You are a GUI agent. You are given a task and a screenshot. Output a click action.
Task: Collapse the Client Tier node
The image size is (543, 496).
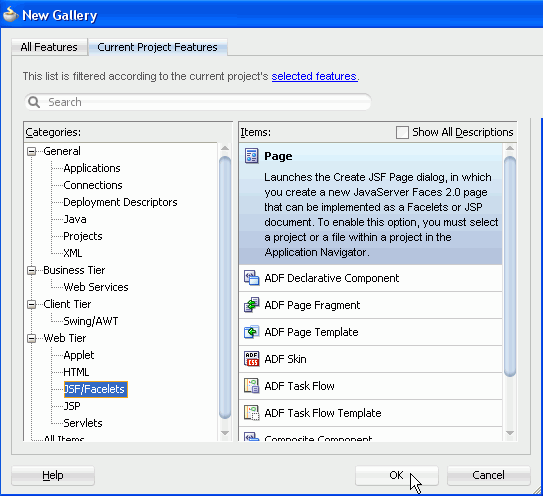(x=32, y=304)
